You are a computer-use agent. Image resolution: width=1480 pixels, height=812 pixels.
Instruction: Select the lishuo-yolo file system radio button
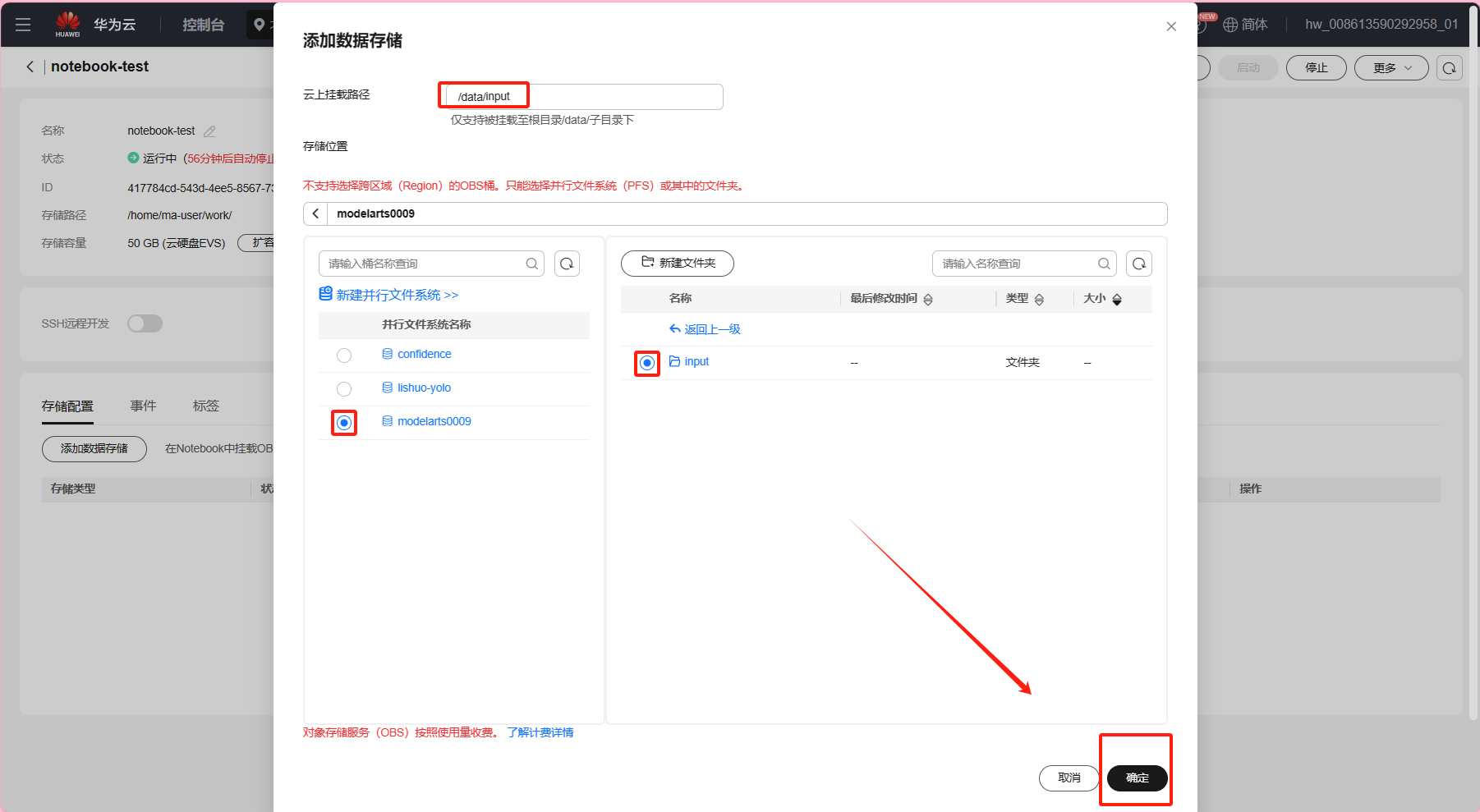(x=343, y=388)
